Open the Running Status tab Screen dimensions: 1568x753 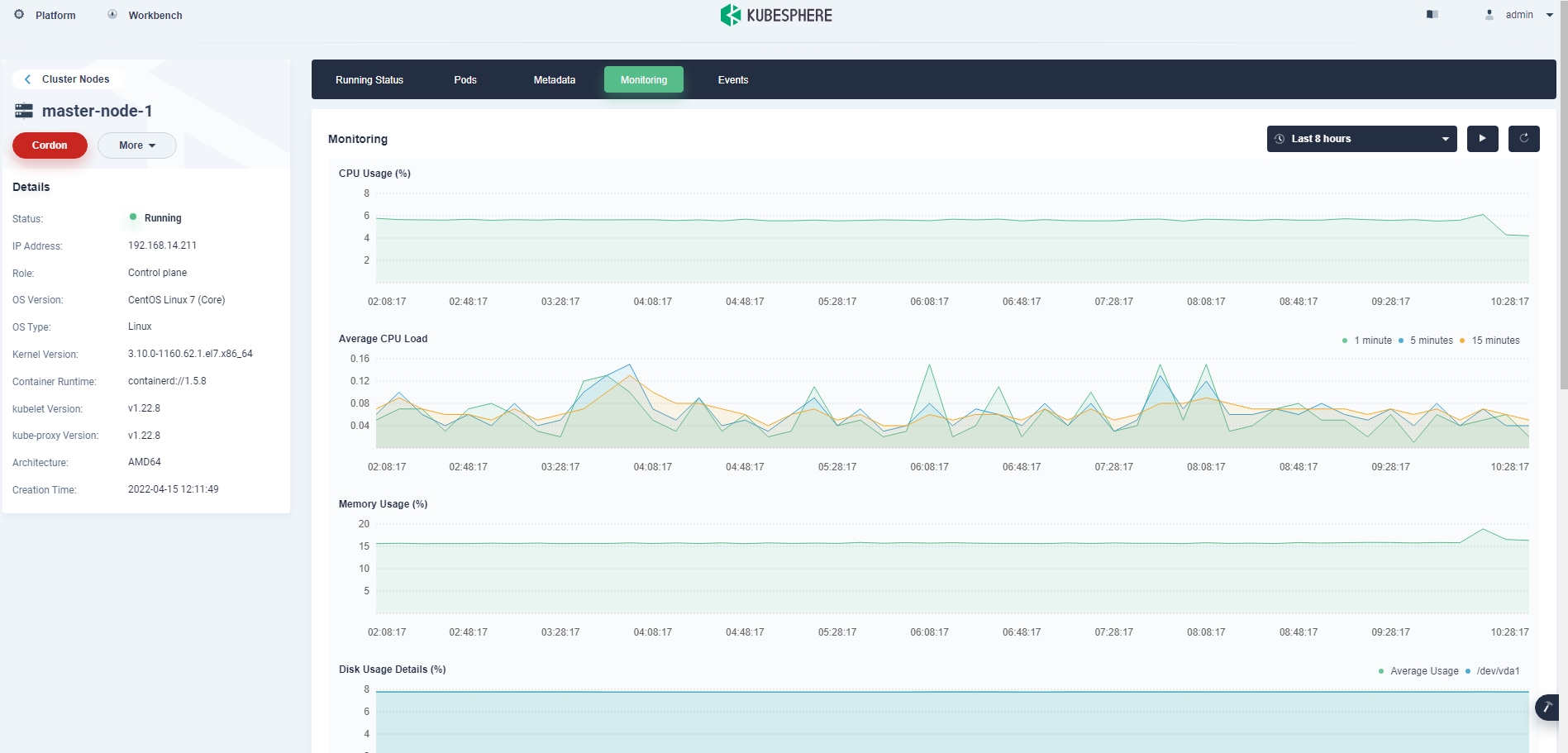tap(369, 80)
